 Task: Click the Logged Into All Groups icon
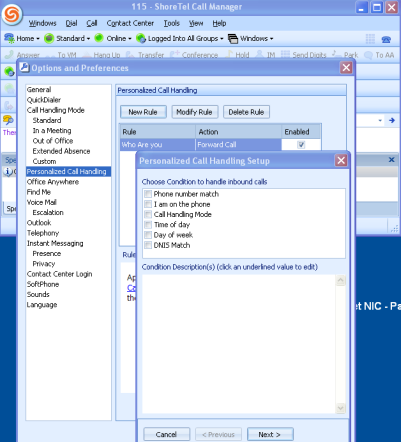click(x=141, y=38)
